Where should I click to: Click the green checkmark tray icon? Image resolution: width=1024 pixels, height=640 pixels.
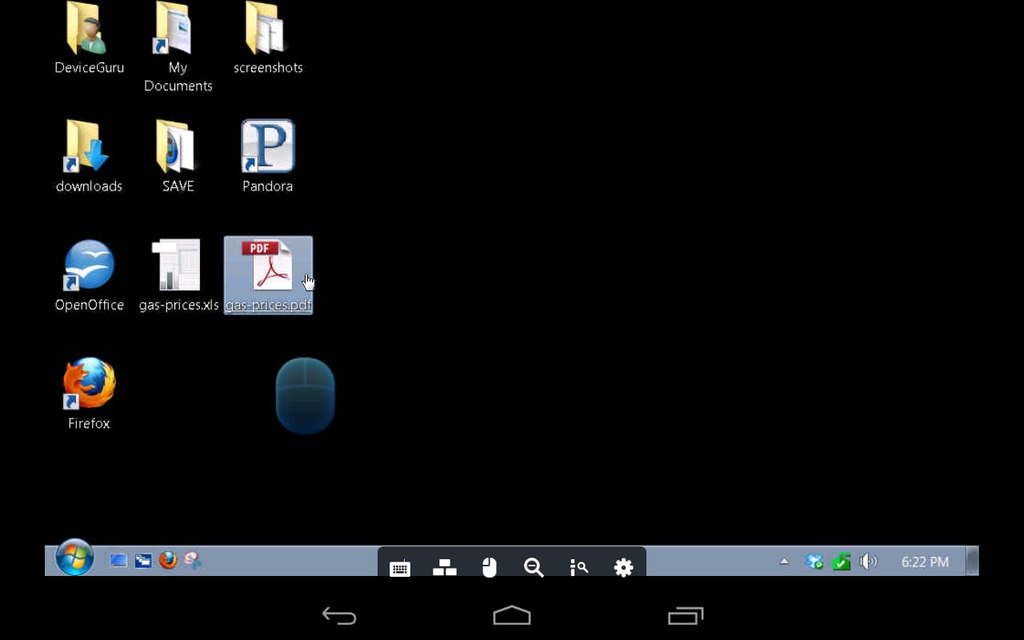(841, 561)
